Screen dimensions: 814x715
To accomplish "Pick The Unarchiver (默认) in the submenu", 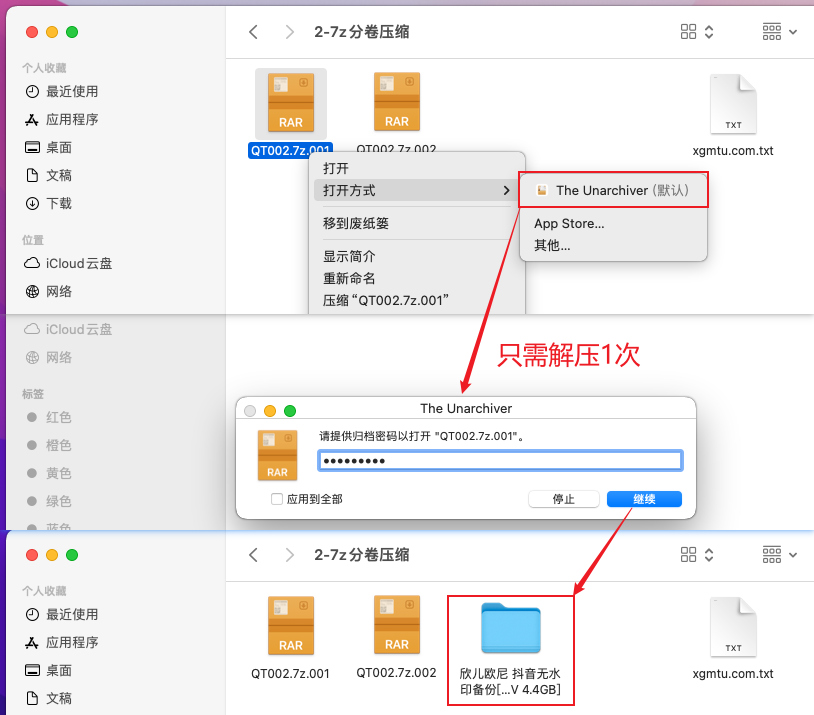I will [x=613, y=191].
